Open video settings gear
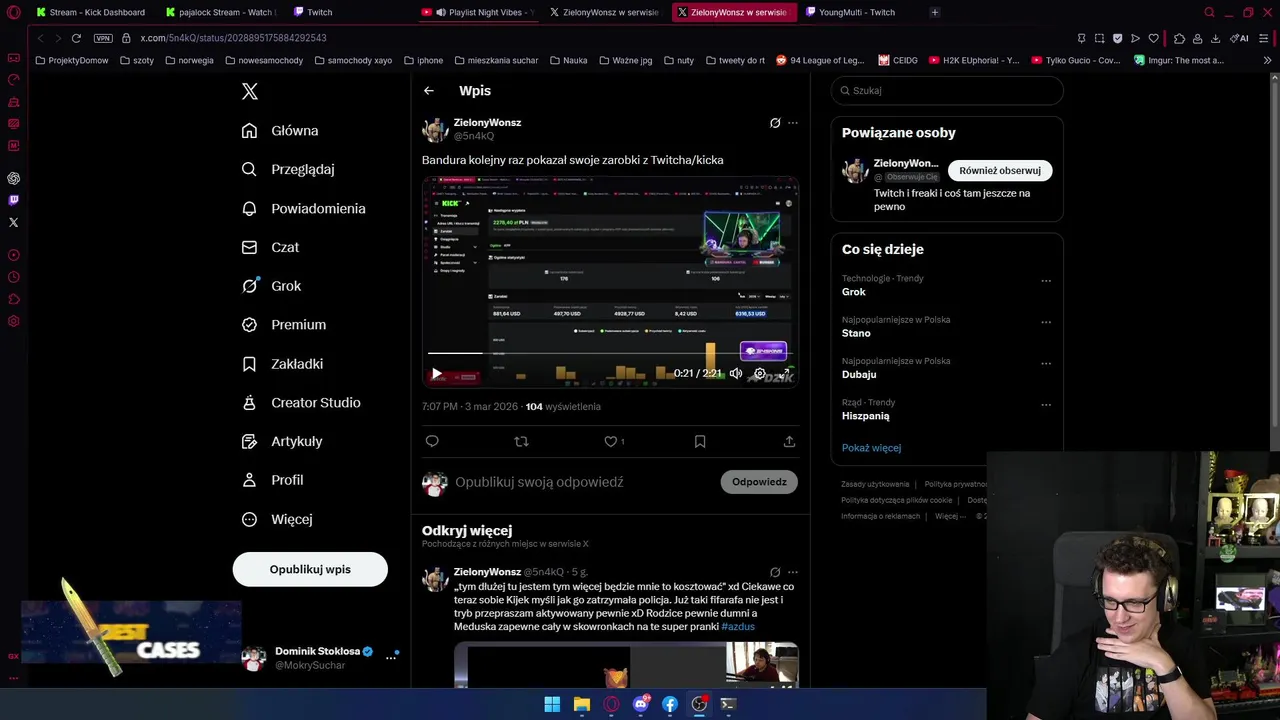This screenshot has width=1280, height=720. coord(760,373)
